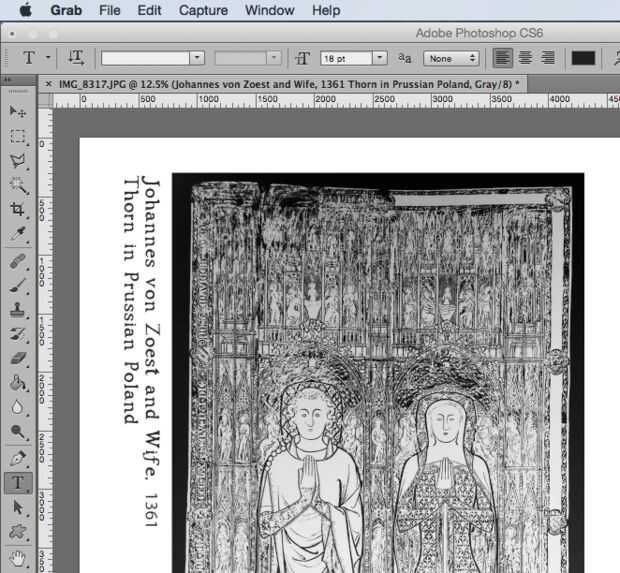Open the font family dropdown
The height and width of the screenshot is (573, 620).
[197, 58]
